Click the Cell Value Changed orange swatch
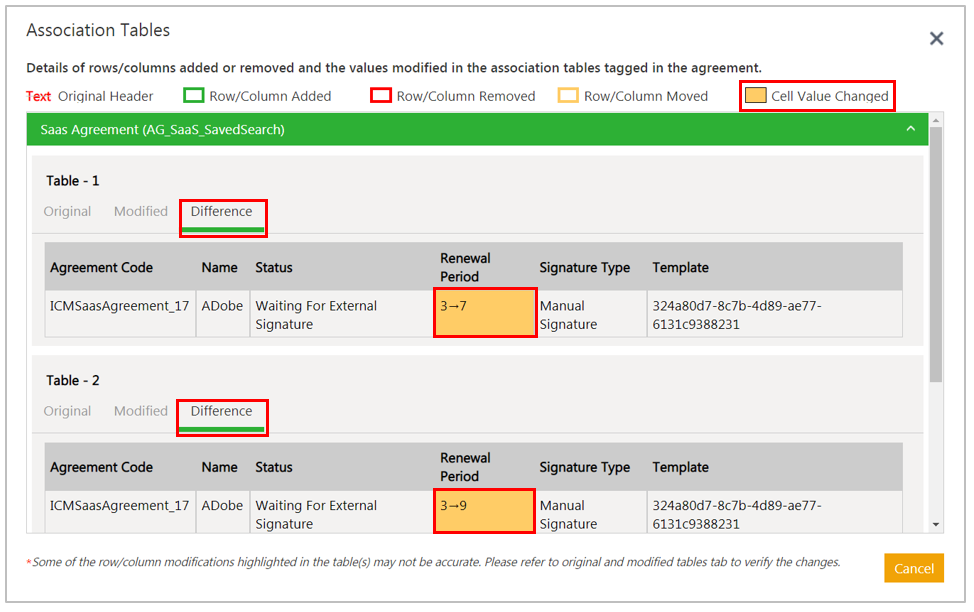Viewport: 974px width, 612px height. click(x=756, y=96)
